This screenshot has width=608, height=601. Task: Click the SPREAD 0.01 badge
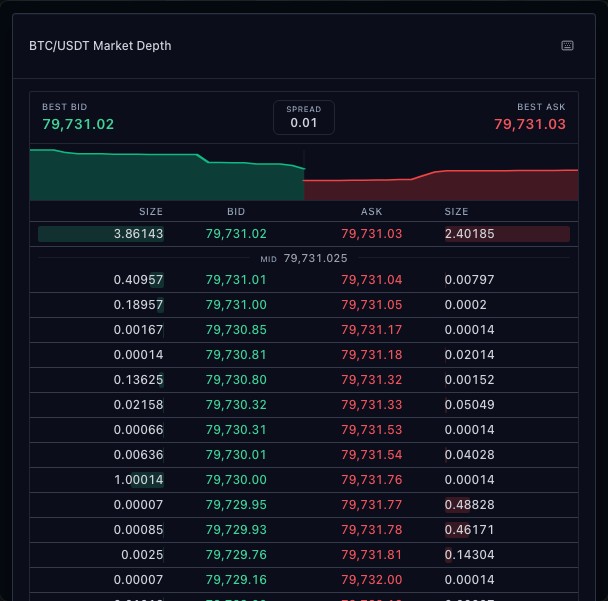[x=304, y=117]
